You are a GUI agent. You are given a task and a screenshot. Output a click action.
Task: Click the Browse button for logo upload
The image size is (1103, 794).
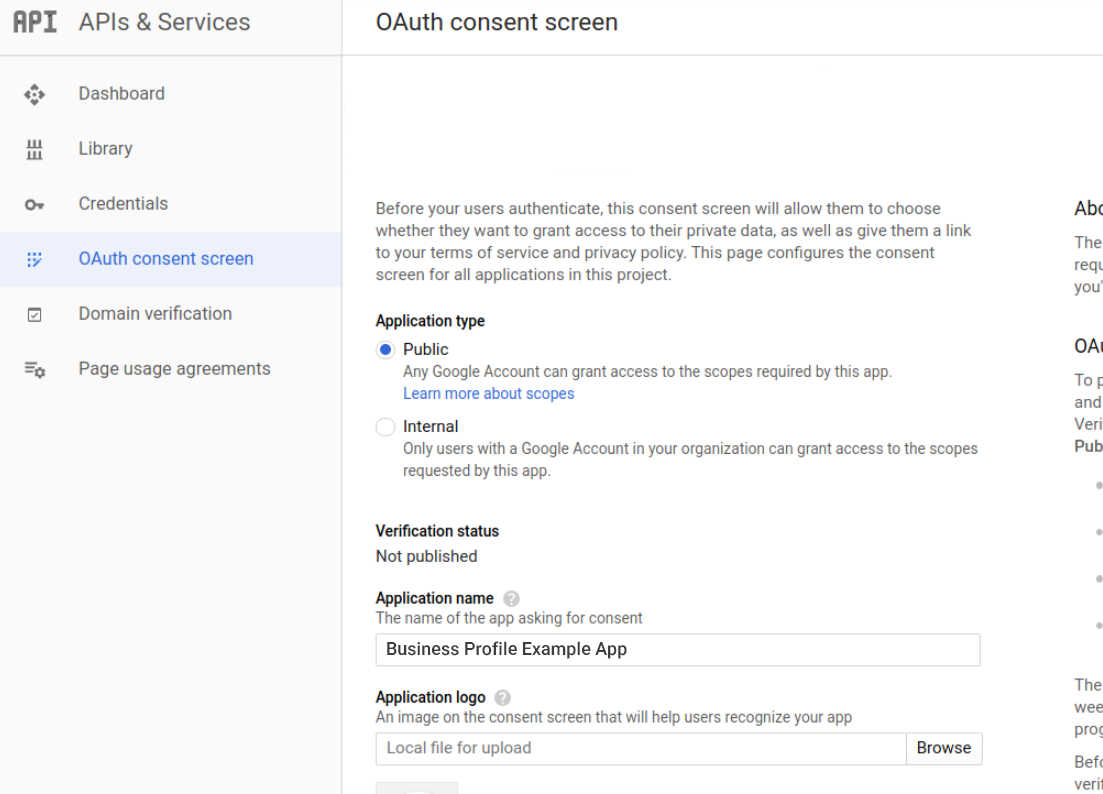coord(943,748)
